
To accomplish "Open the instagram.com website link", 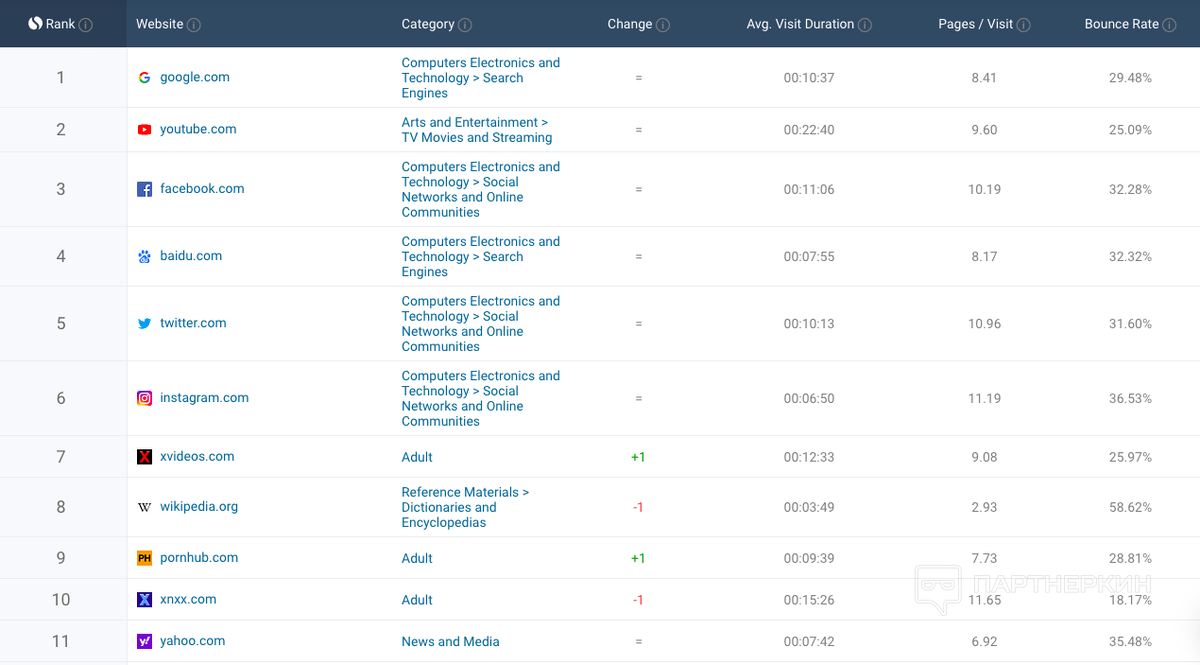I will point(204,397).
